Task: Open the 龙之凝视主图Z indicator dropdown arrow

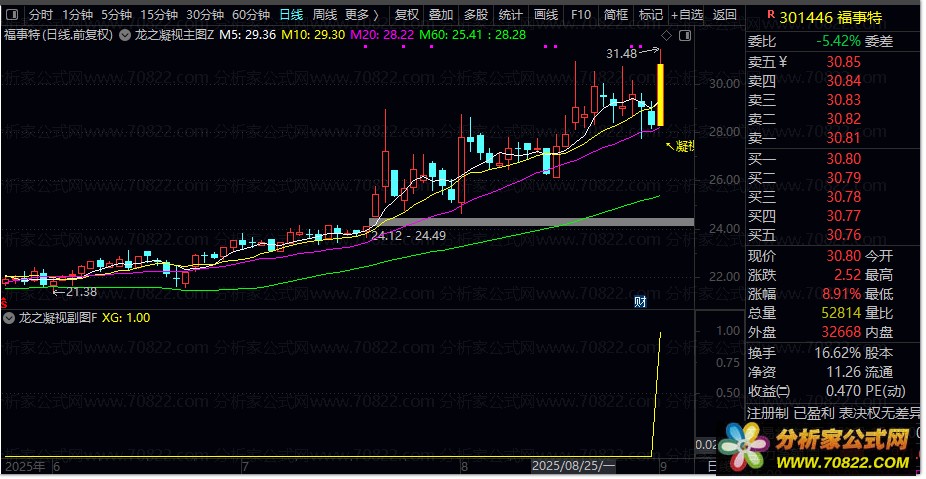Action: pyautogui.click(x=125, y=35)
